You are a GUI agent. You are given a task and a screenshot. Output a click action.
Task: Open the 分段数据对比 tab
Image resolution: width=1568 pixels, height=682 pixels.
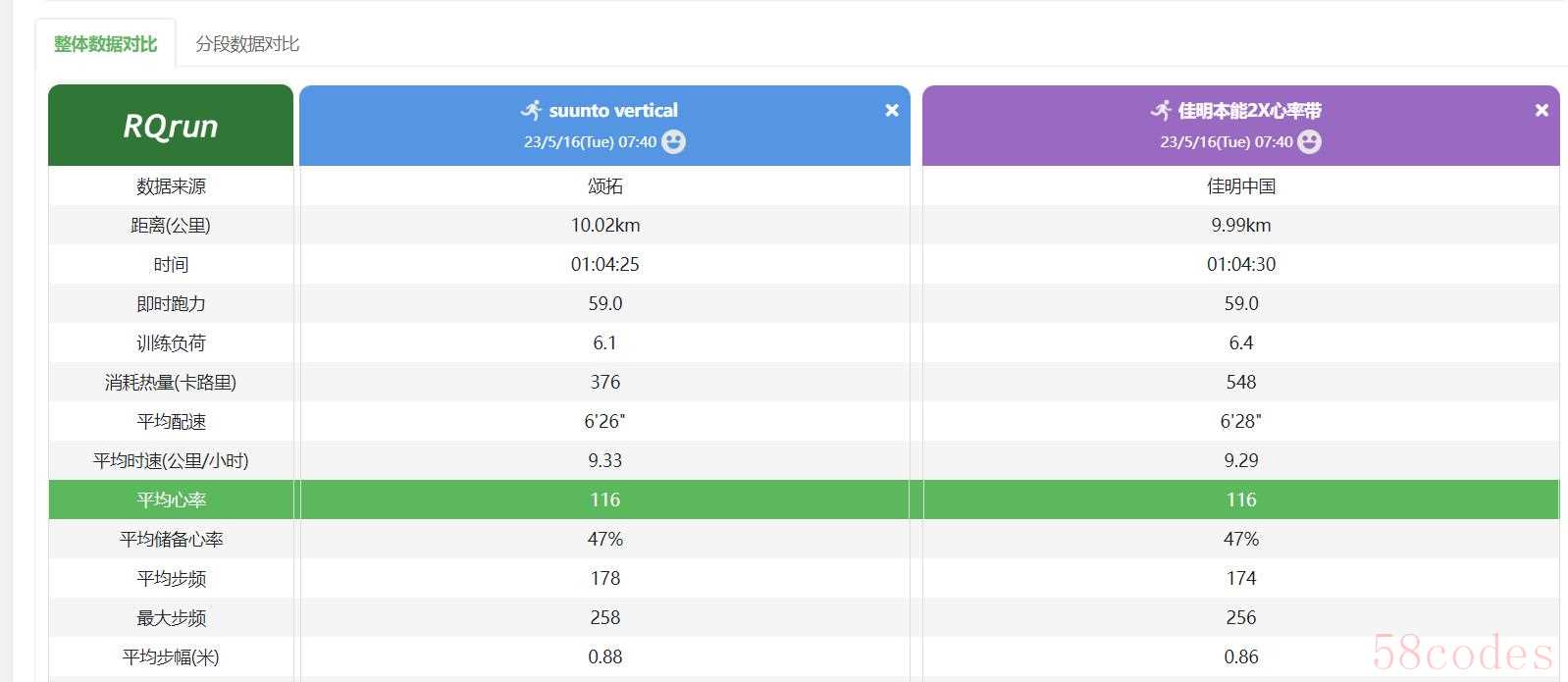tap(247, 44)
